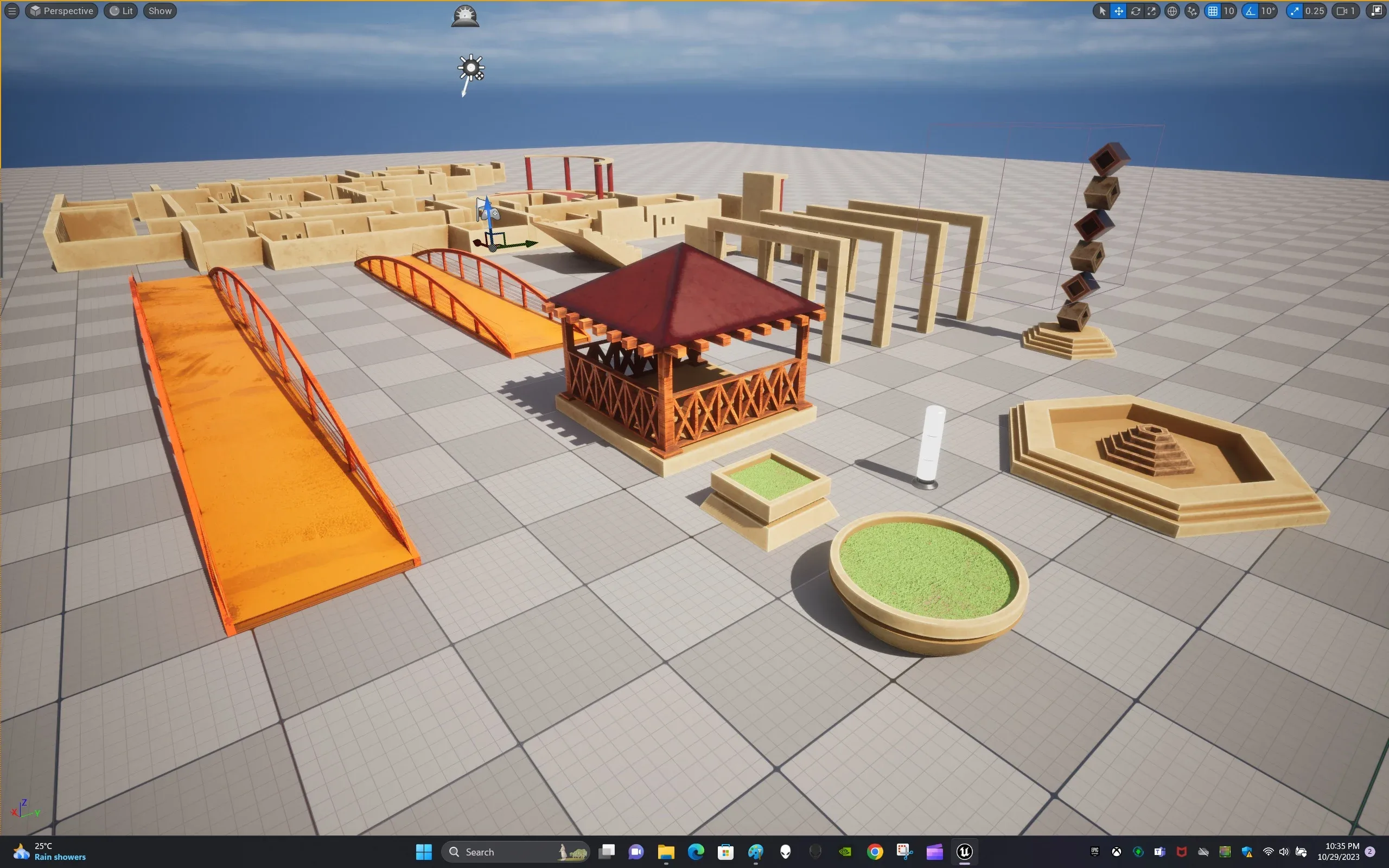Click maximize/restore viewport button
The height and width of the screenshot is (868, 1389).
[1377, 11]
